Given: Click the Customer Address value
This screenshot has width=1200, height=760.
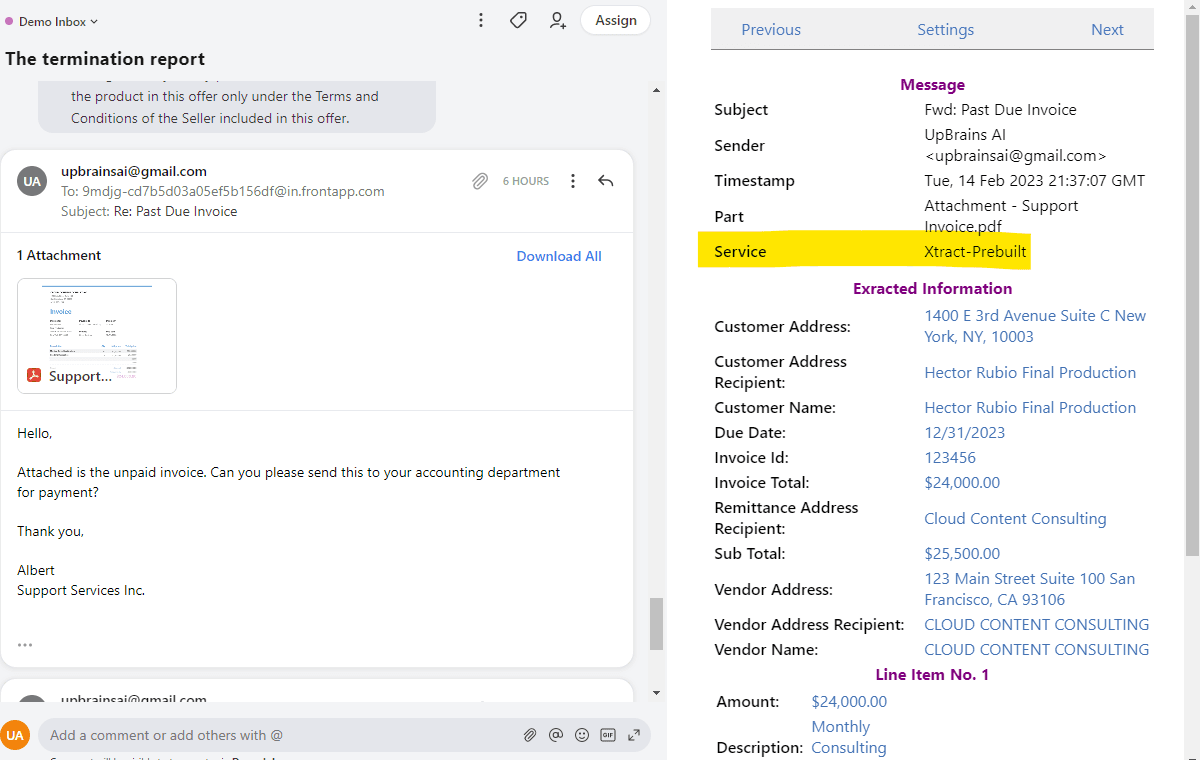Looking at the screenshot, I should tap(1035, 326).
